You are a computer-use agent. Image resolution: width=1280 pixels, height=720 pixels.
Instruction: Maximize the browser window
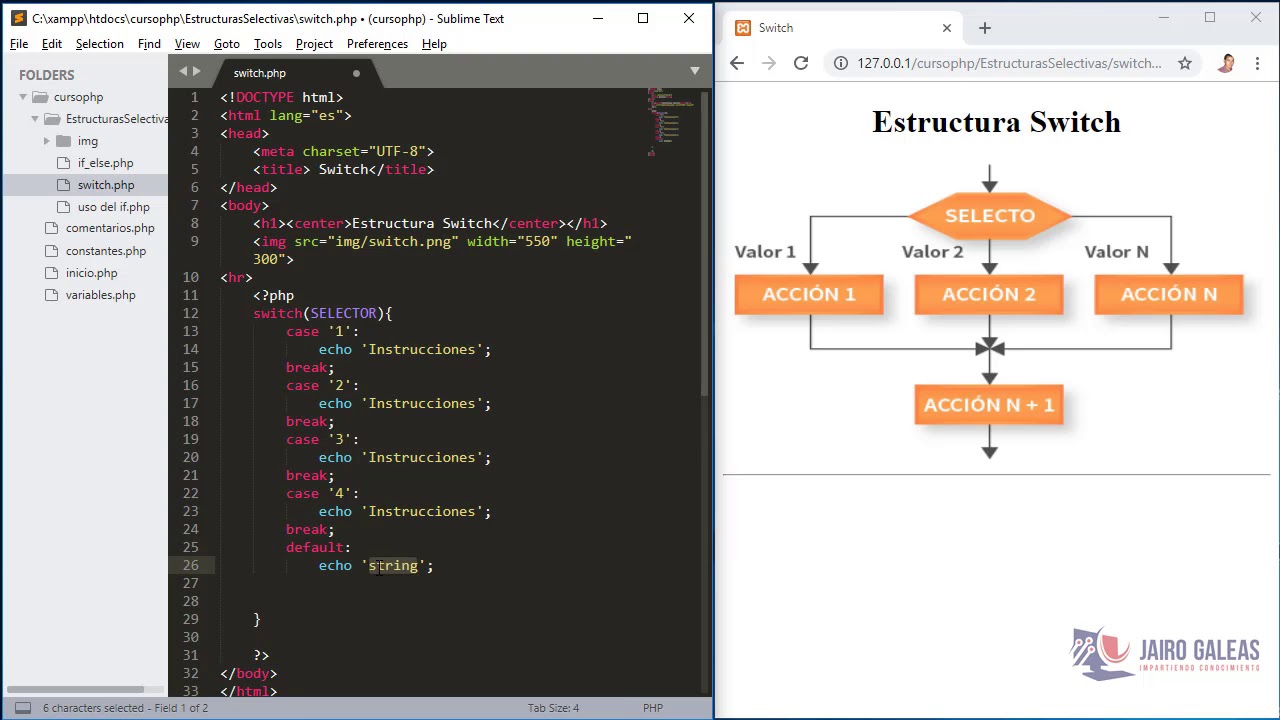pos(1210,18)
